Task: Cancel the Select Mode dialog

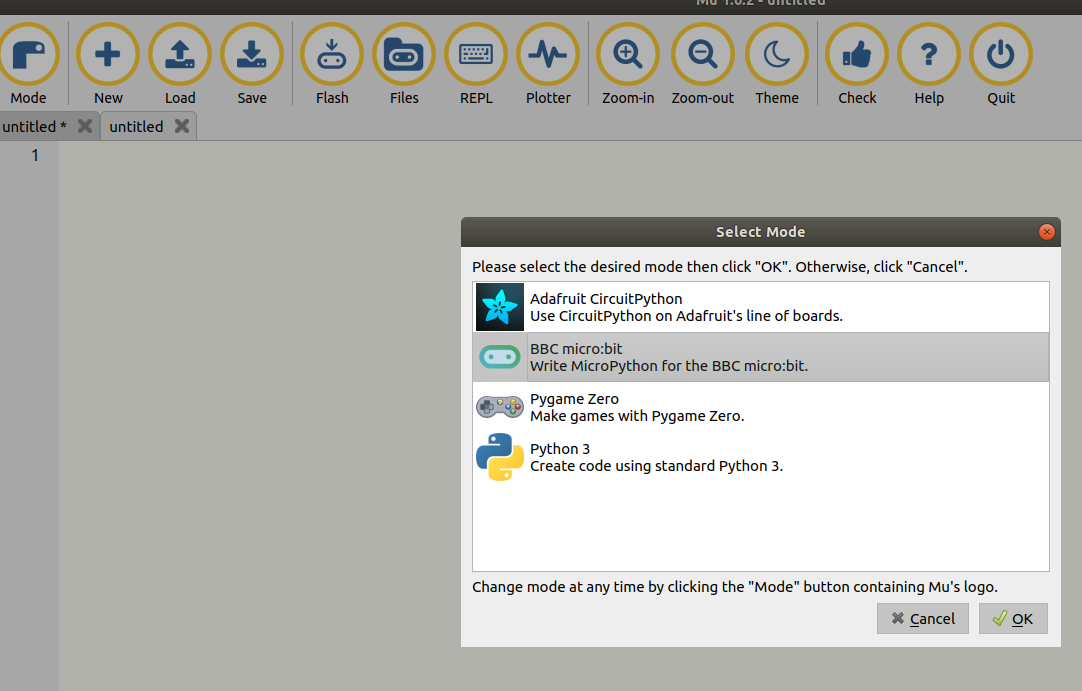Action: pyautogui.click(x=923, y=619)
